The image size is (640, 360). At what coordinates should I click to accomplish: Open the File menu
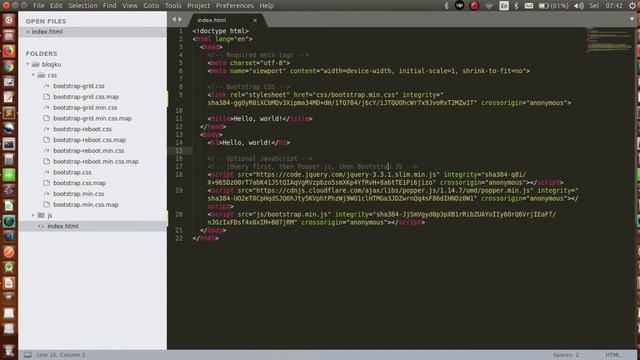coord(39,6)
